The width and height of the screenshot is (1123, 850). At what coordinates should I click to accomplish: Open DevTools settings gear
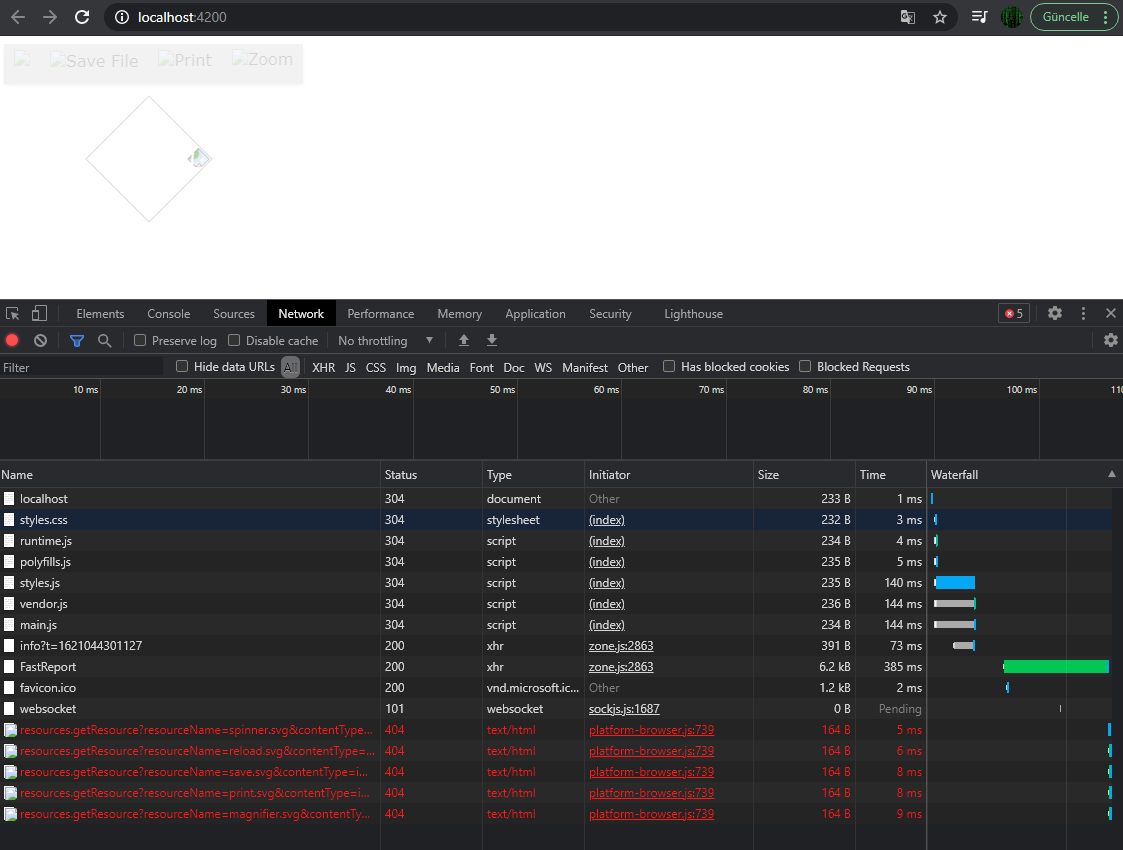pyautogui.click(x=1055, y=314)
